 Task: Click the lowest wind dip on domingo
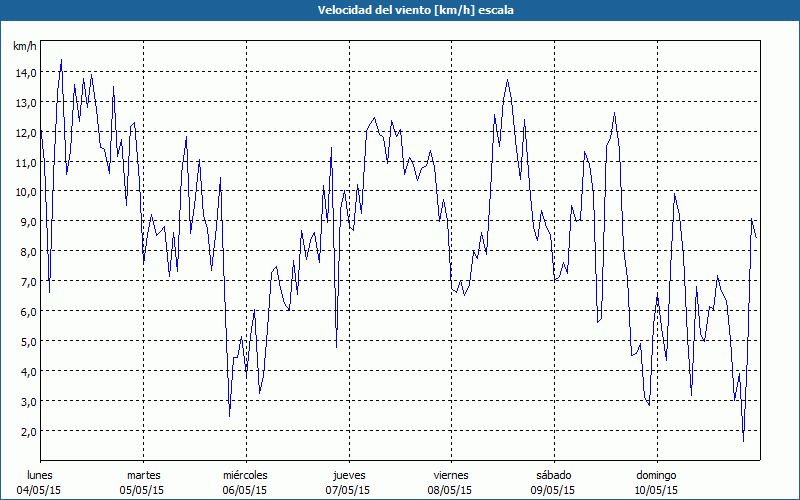[x=743, y=441]
